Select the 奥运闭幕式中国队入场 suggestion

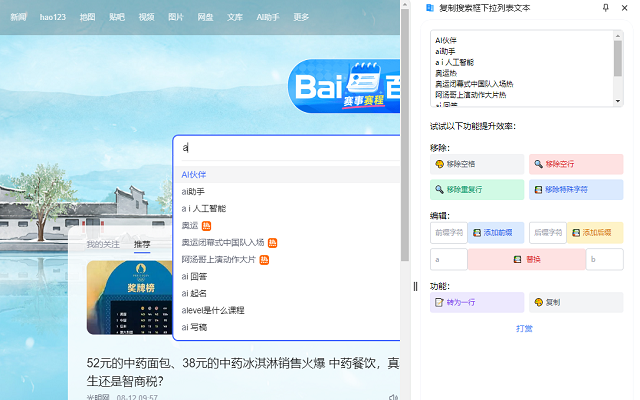pyautogui.click(x=287, y=243)
